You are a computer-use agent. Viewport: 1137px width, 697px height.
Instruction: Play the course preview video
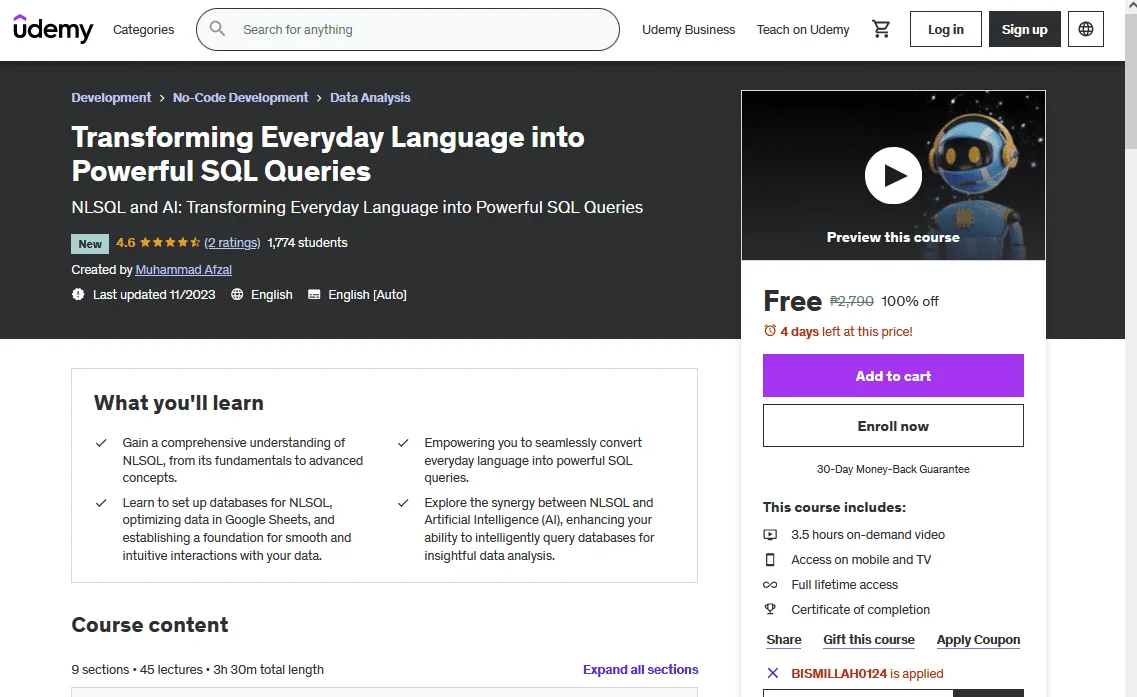tap(893, 176)
